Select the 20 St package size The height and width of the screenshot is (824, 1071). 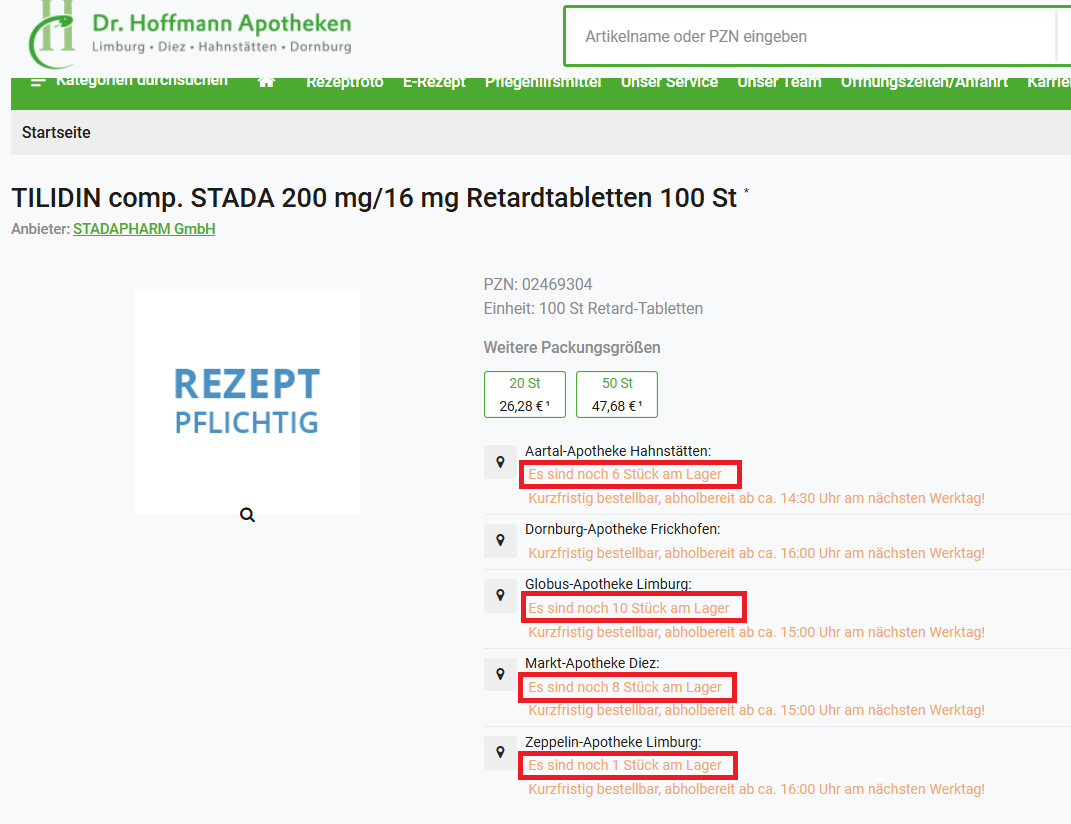(525, 394)
